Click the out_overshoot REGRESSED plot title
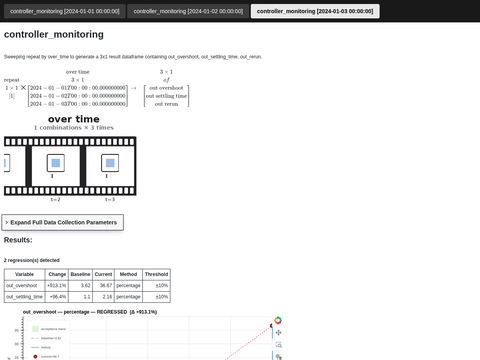The width and height of the screenshot is (480, 360). pyautogui.click(x=90, y=312)
